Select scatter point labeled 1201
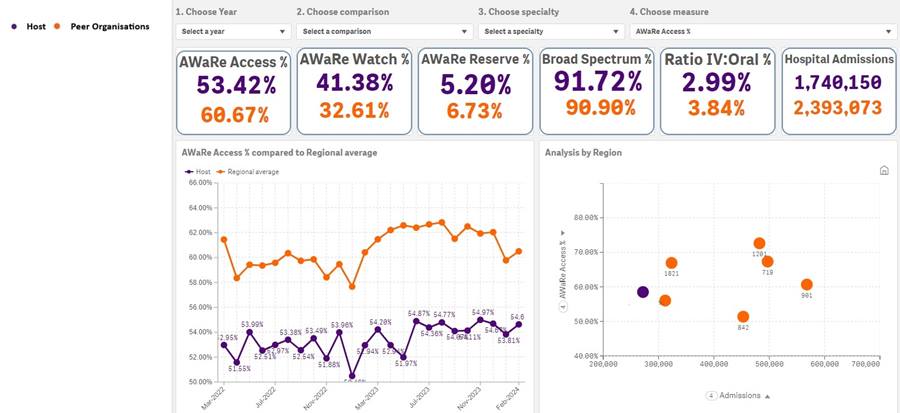This screenshot has width=900, height=413. [x=759, y=243]
